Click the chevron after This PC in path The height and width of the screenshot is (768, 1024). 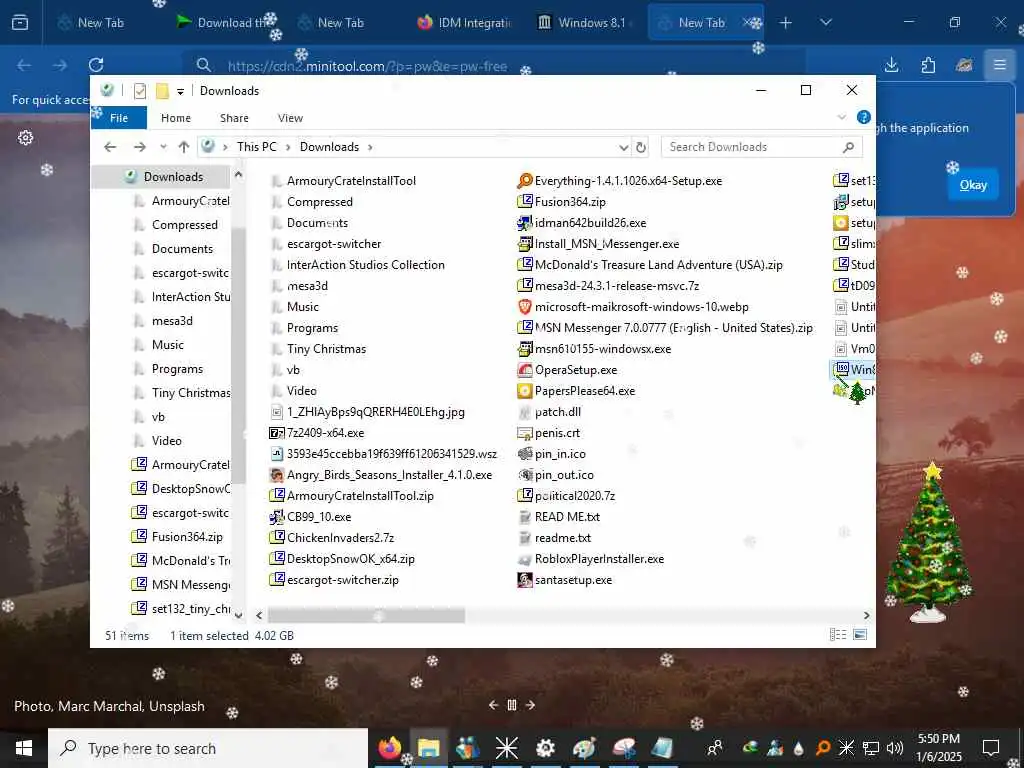pos(288,147)
